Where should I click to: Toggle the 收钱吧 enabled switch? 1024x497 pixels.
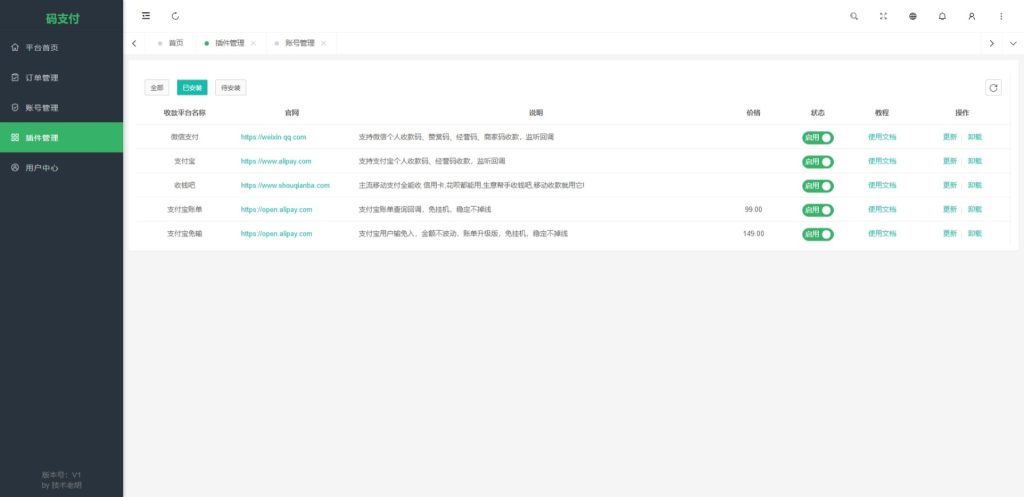tap(817, 186)
